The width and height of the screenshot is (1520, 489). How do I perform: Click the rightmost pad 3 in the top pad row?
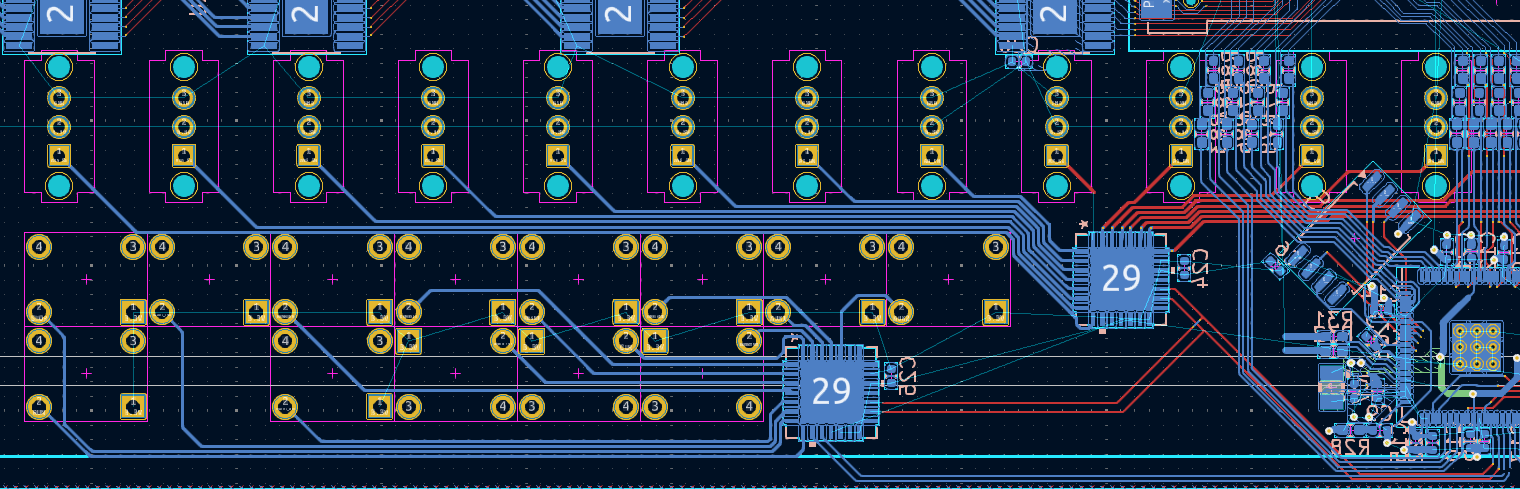point(995,247)
